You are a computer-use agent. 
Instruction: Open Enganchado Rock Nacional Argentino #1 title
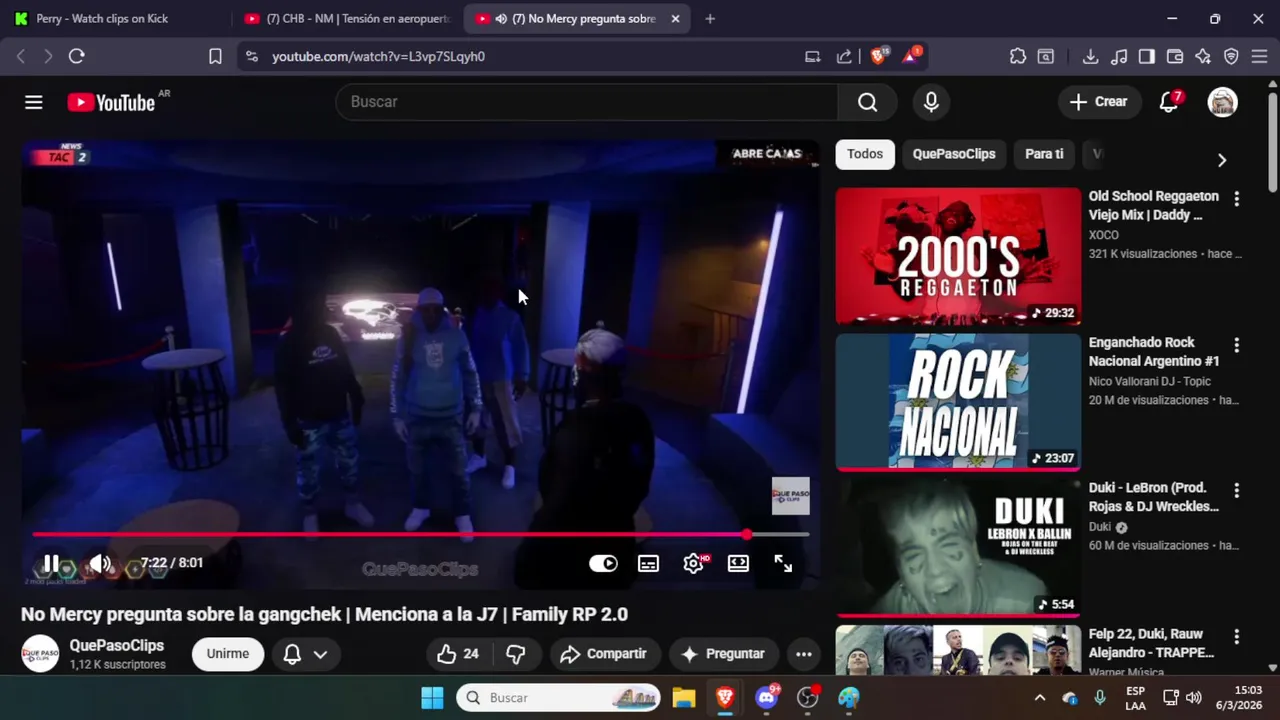[1154, 351]
